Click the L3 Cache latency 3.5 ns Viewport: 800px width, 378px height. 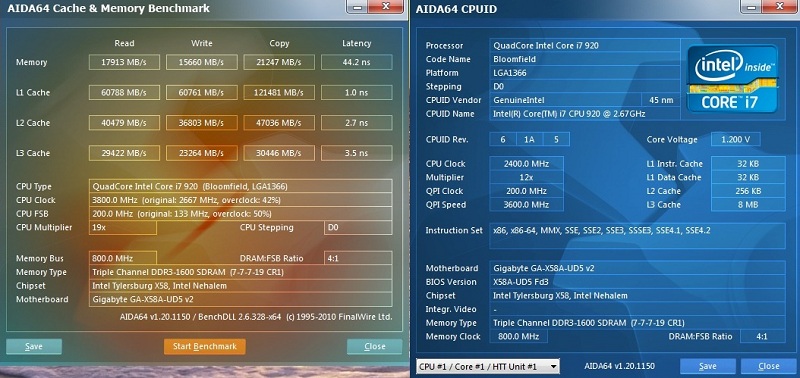tap(357, 153)
